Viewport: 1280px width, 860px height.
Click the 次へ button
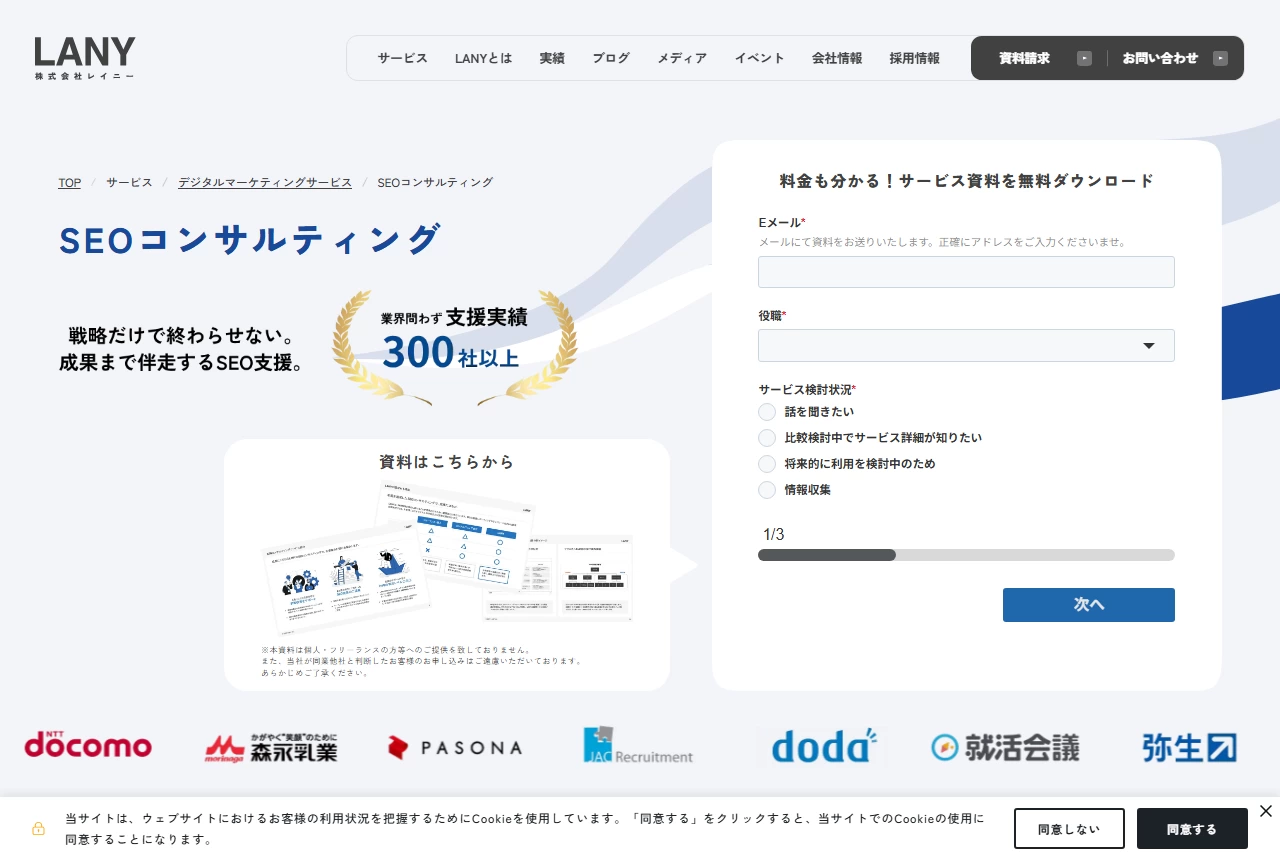(1089, 605)
